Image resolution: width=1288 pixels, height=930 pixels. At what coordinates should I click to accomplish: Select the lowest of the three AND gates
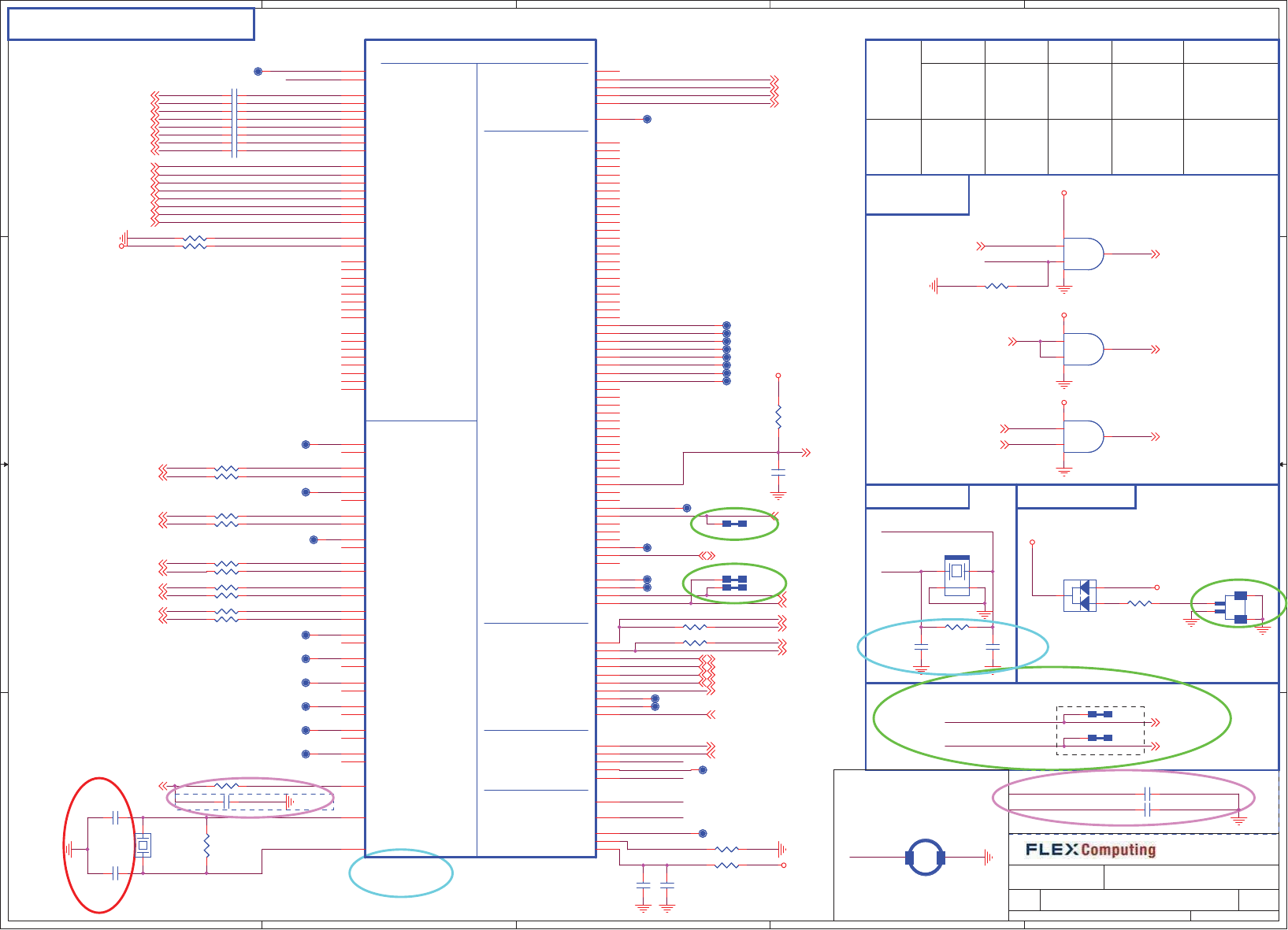pyautogui.click(x=1083, y=436)
